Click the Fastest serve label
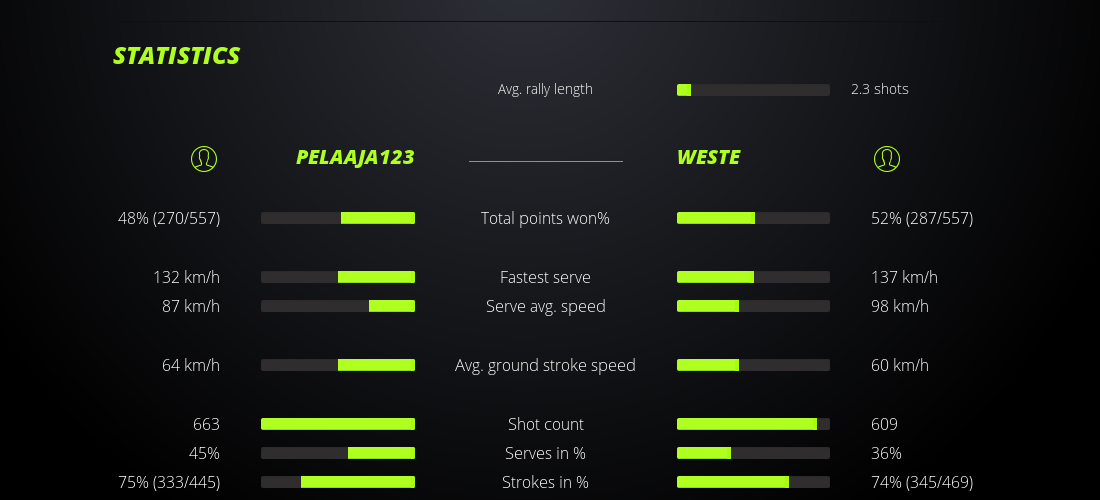This screenshot has width=1100, height=500. pos(545,277)
